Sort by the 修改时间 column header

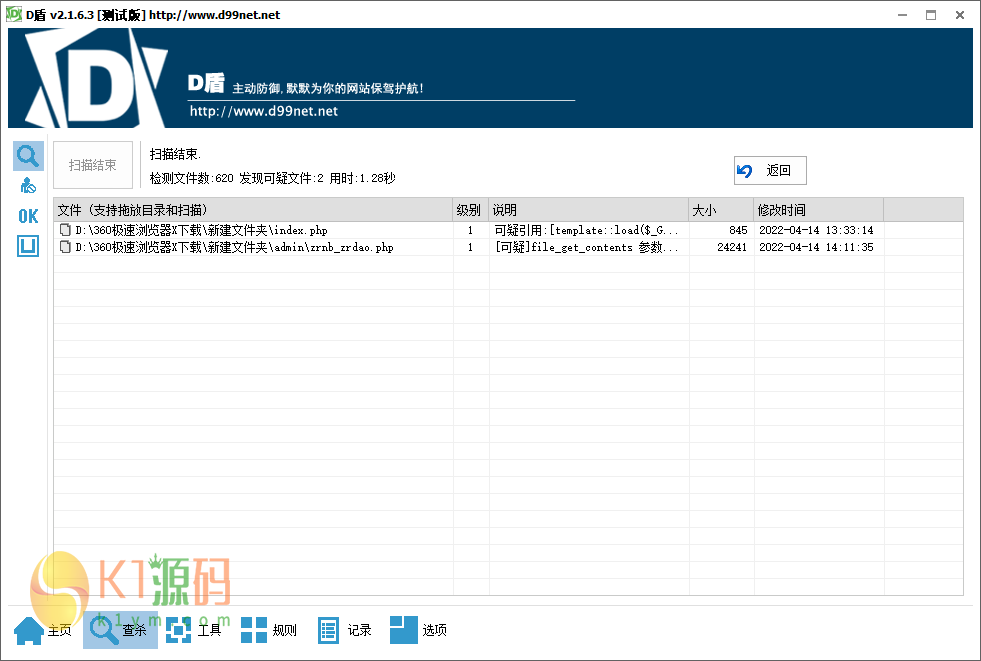click(x=818, y=210)
